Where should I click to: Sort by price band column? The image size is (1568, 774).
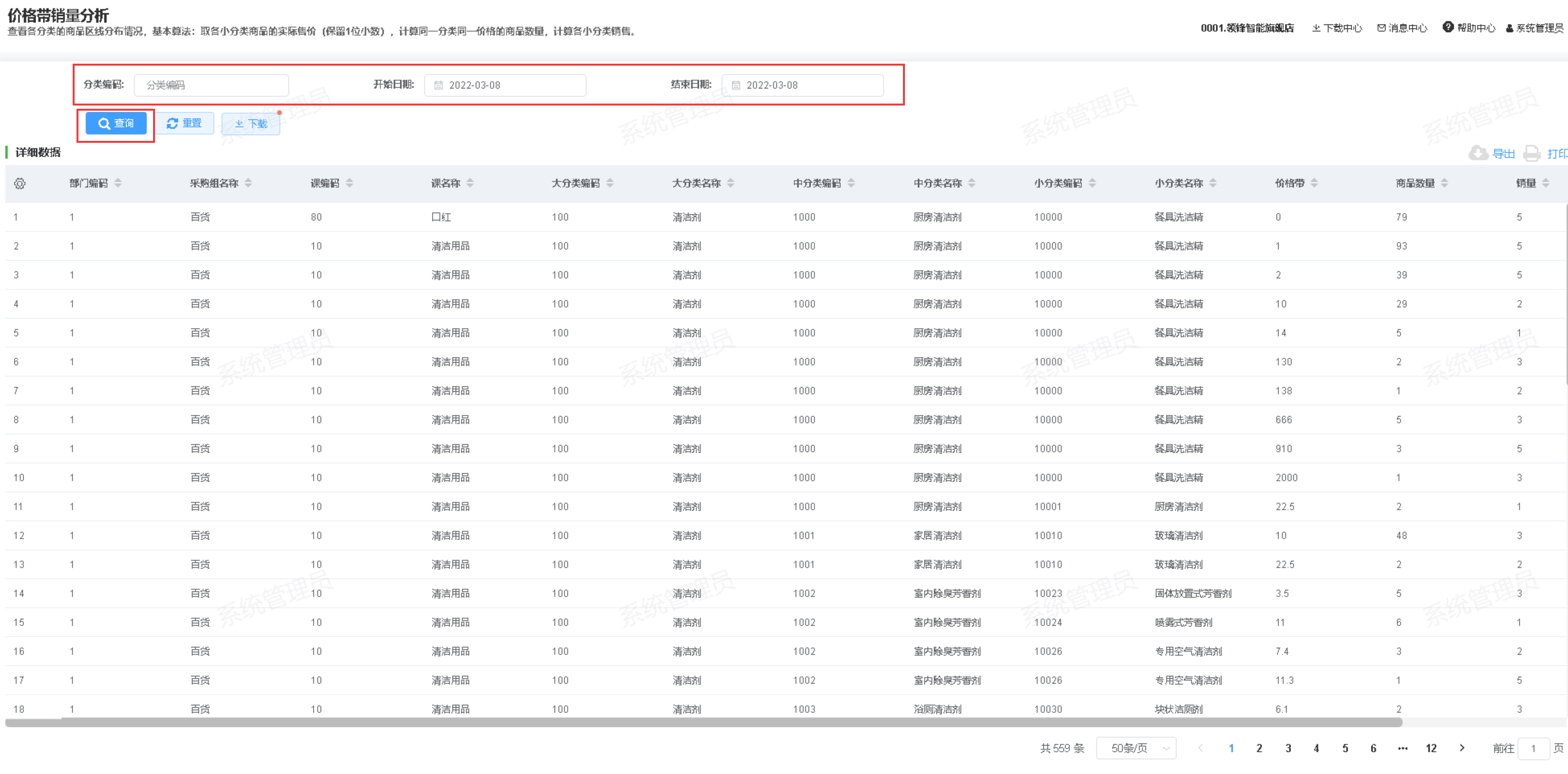pyautogui.click(x=1314, y=183)
